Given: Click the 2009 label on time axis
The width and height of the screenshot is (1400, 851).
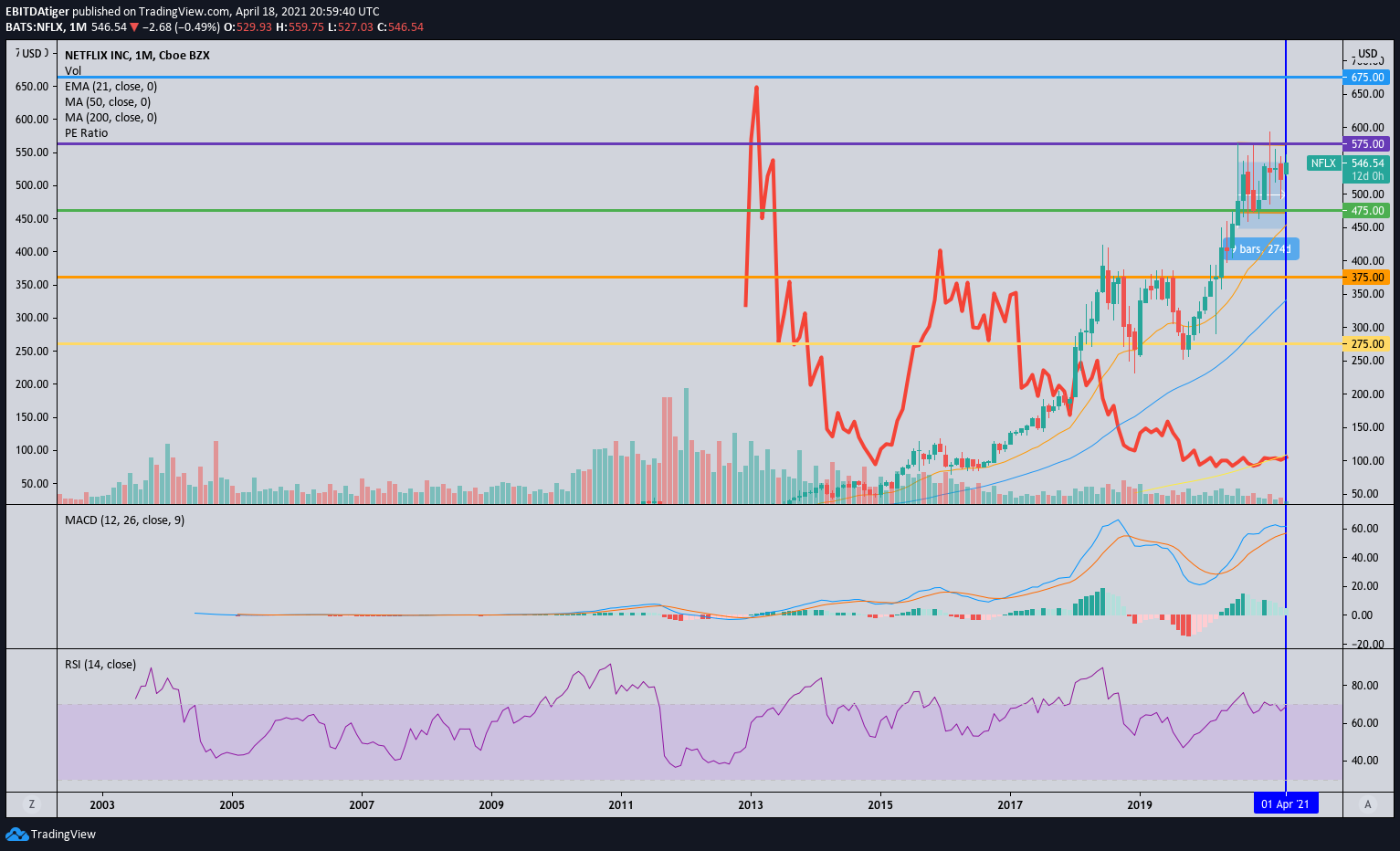Looking at the screenshot, I should [491, 804].
